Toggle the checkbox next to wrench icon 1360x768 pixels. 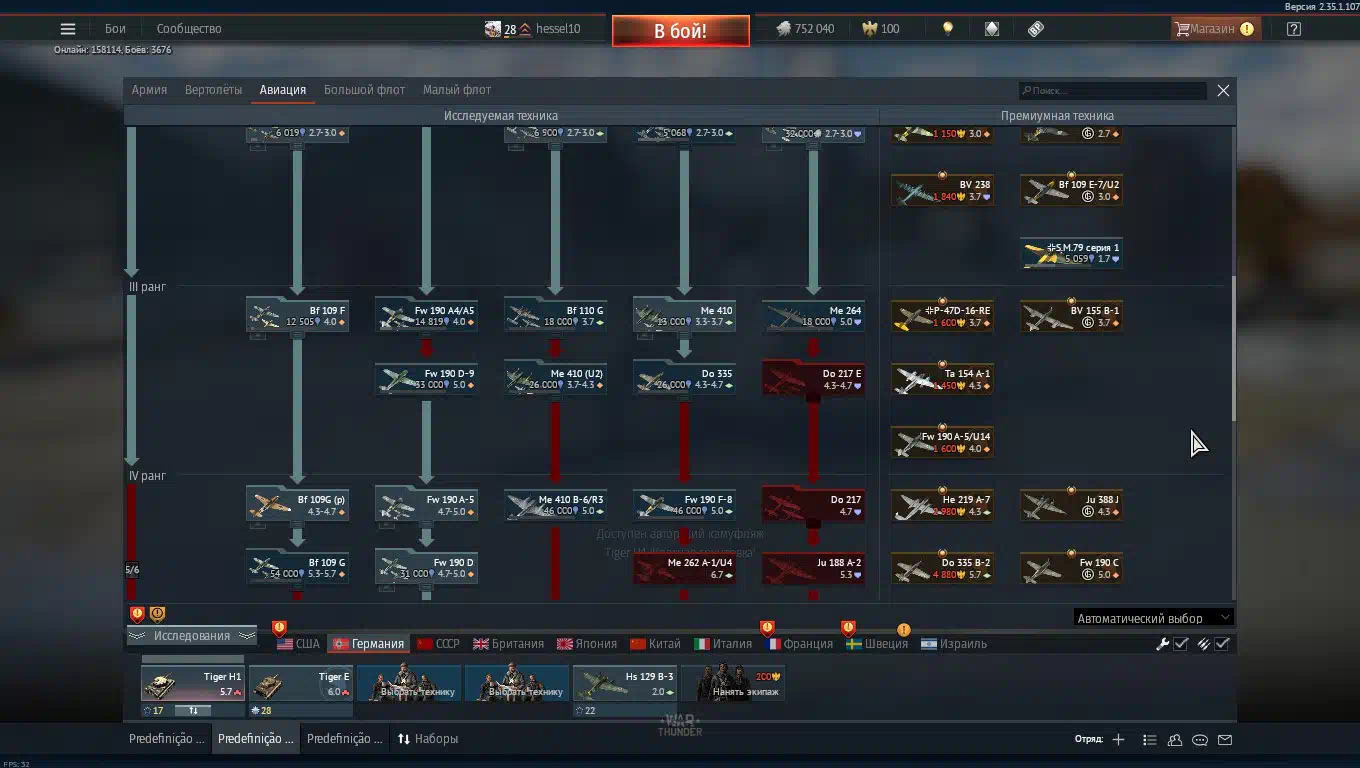click(1181, 644)
